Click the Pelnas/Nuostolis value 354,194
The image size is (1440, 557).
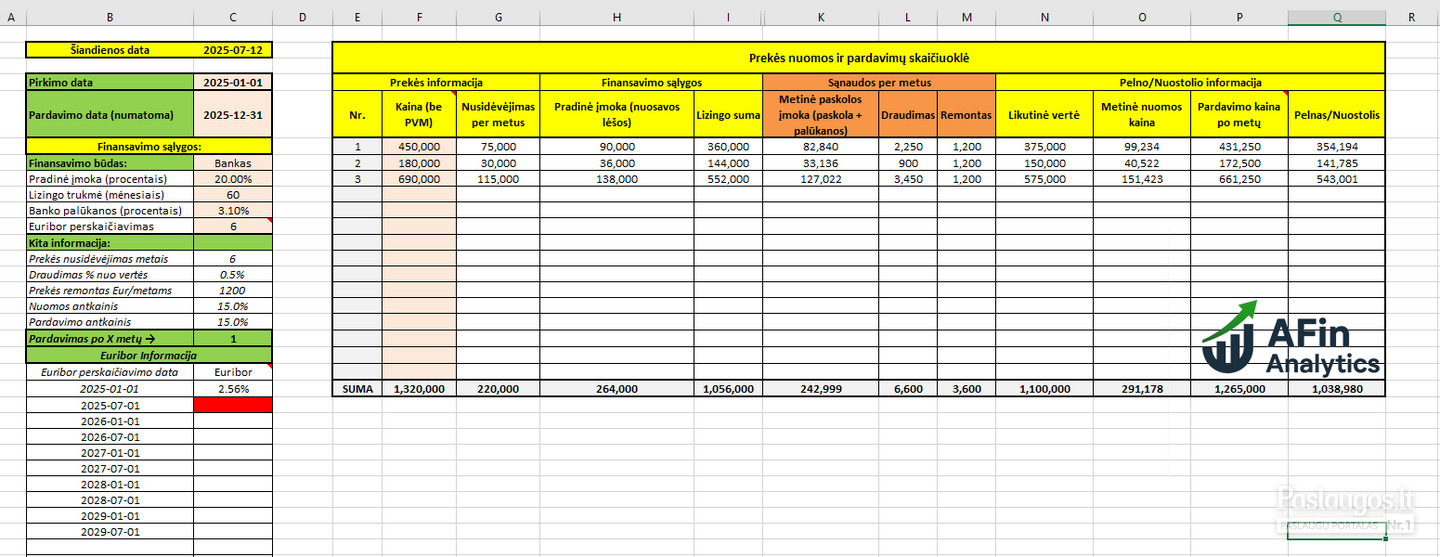1336,146
